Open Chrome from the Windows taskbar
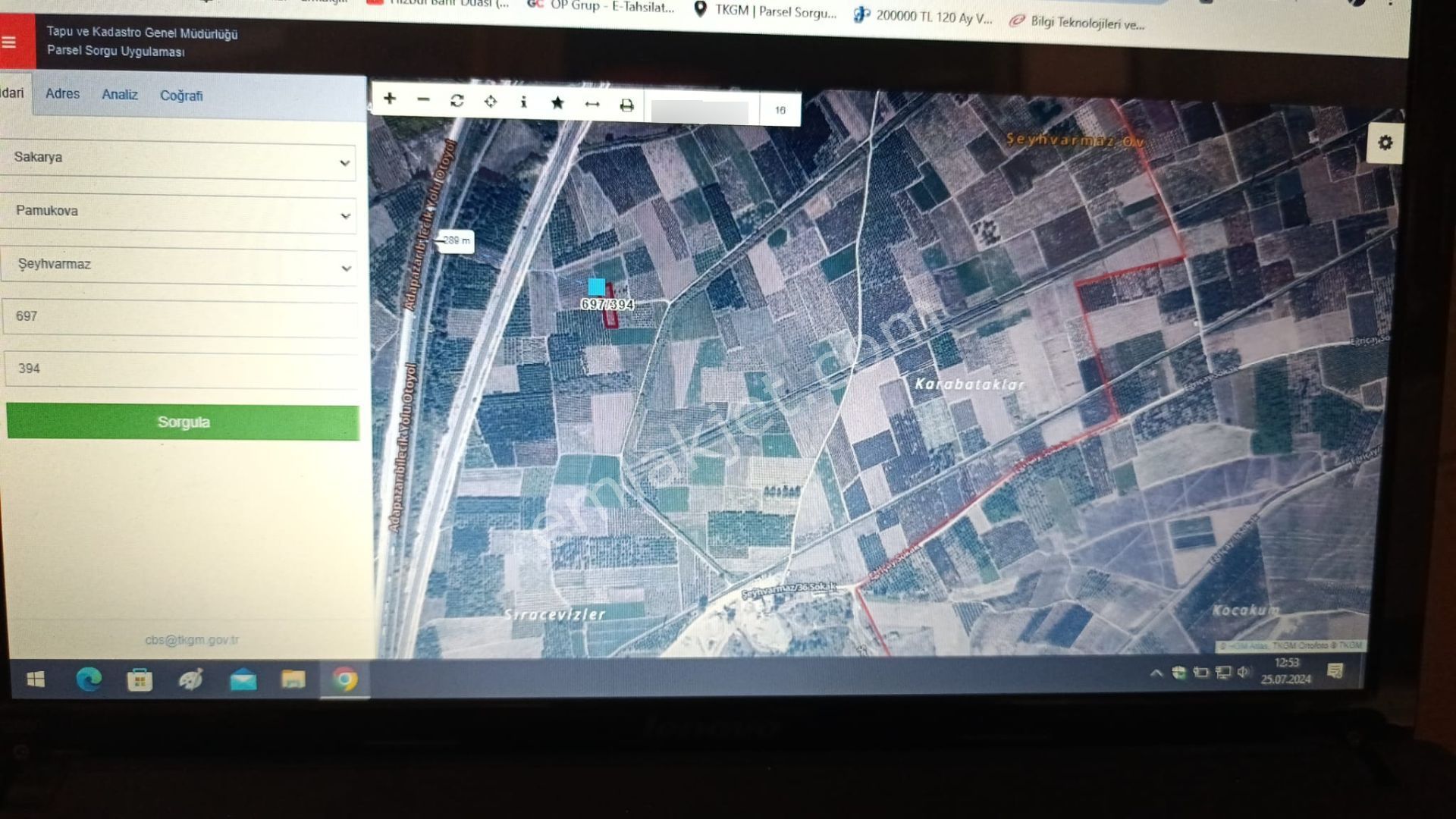The width and height of the screenshot is (1456, 819). tap(345, 680)
